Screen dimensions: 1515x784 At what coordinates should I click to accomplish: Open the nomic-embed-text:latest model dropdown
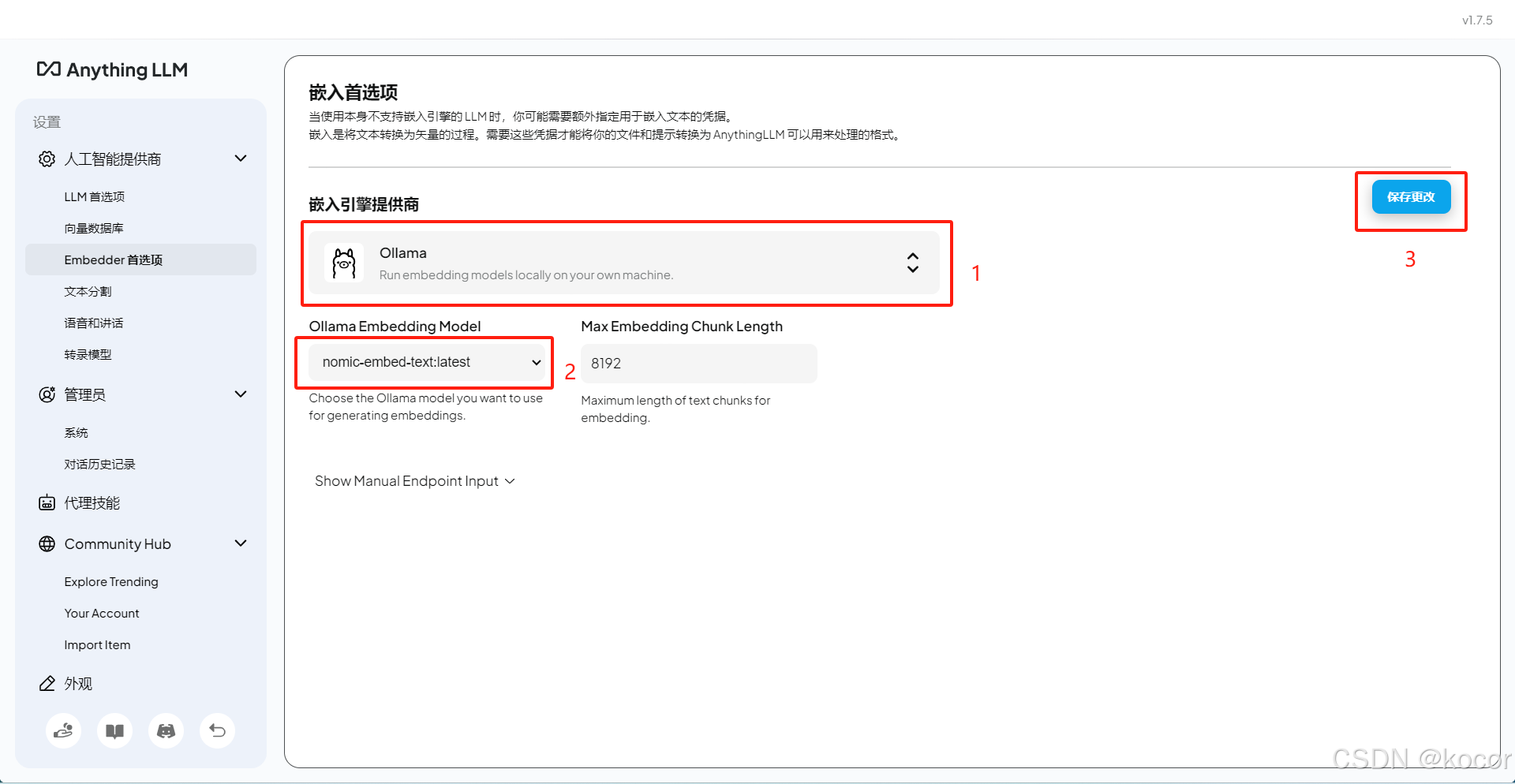click(427, 363)
